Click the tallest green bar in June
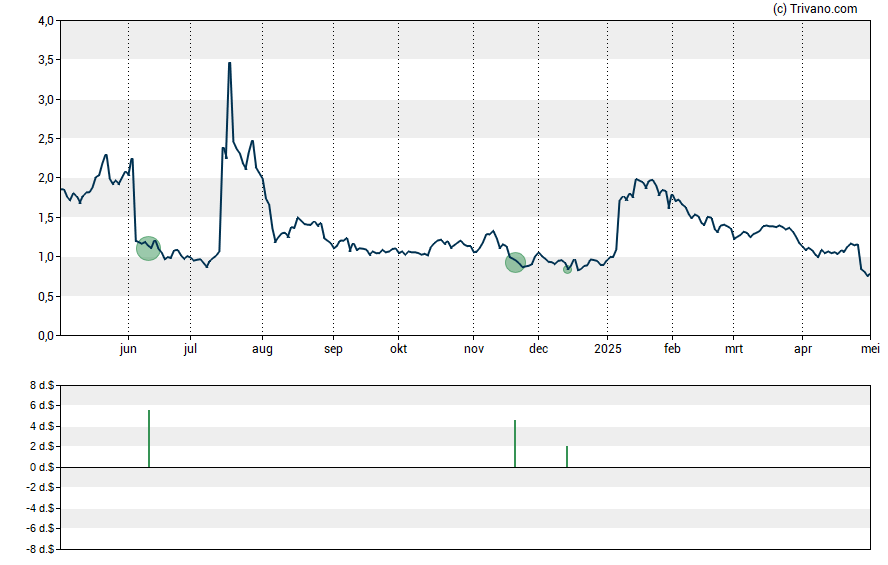888x565 pixels. 149,439
